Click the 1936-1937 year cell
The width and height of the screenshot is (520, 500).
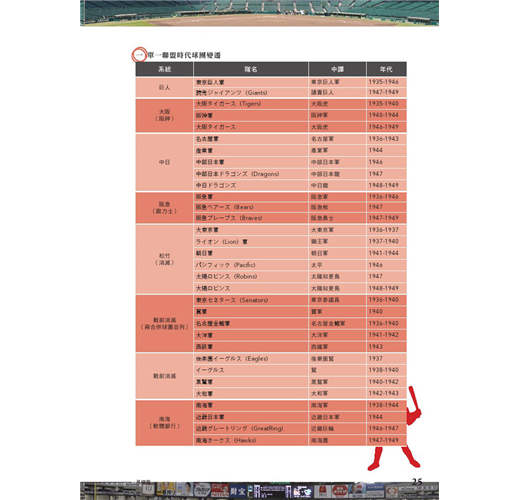click(x=386, y=230)
